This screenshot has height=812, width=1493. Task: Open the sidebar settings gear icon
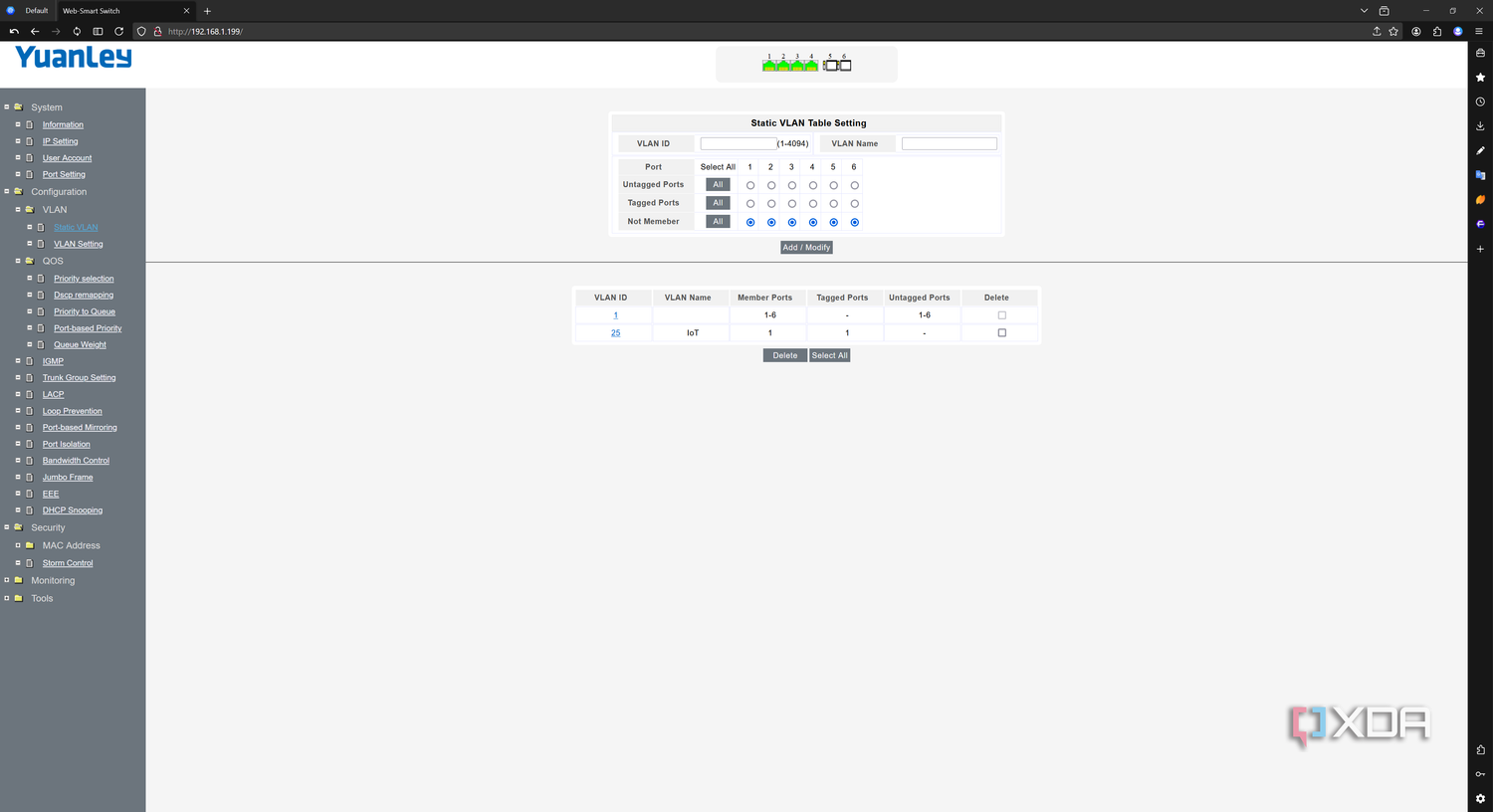pyautogui.click(x=1480, y=798)
